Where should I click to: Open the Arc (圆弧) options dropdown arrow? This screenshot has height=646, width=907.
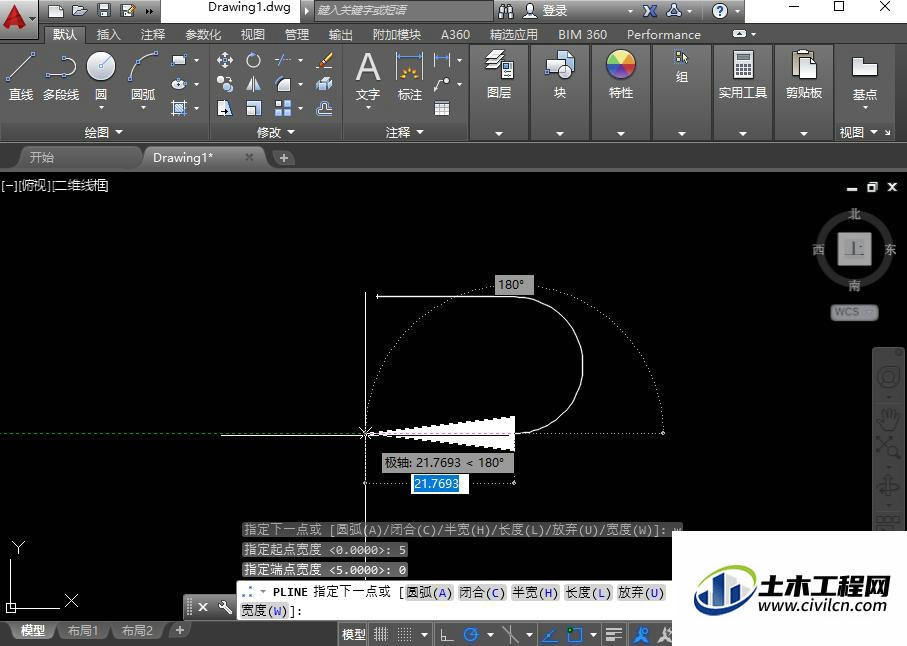[143, 108]
